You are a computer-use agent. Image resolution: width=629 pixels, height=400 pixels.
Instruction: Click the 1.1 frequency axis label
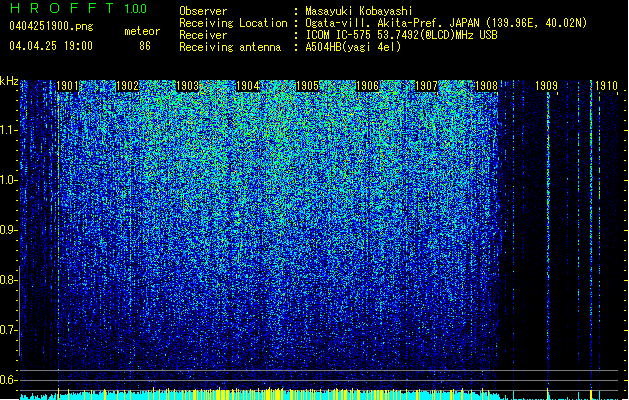(x=8, y=130)
